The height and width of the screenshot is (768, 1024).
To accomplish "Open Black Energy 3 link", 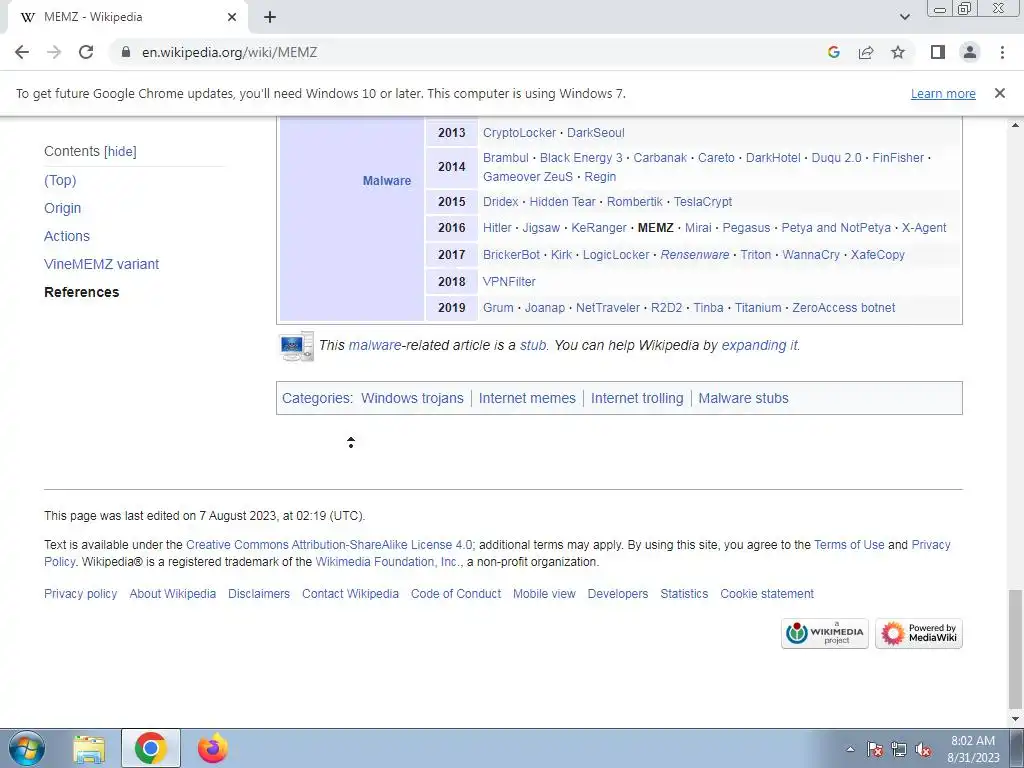I will point(581,158).
